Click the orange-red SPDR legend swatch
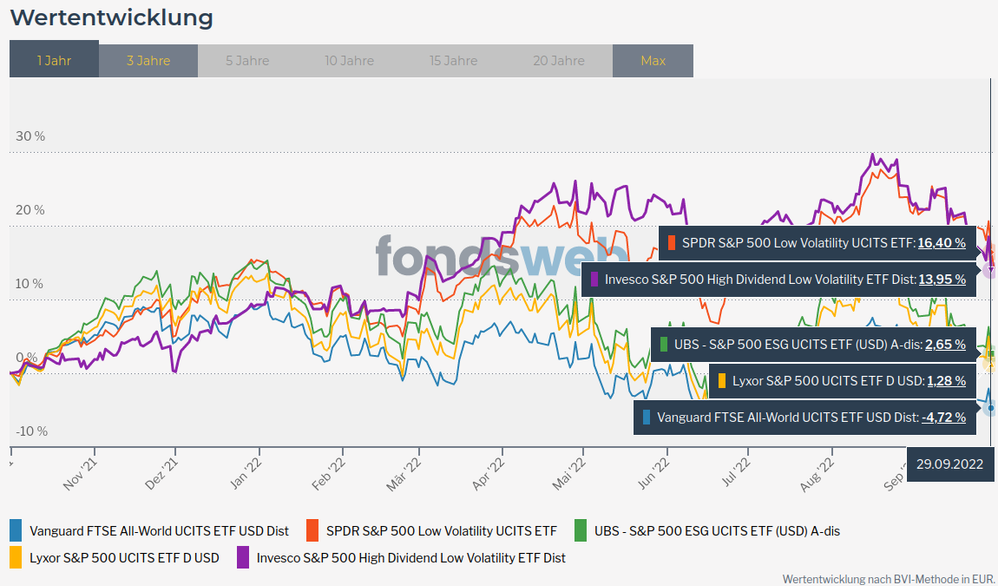 312,531
